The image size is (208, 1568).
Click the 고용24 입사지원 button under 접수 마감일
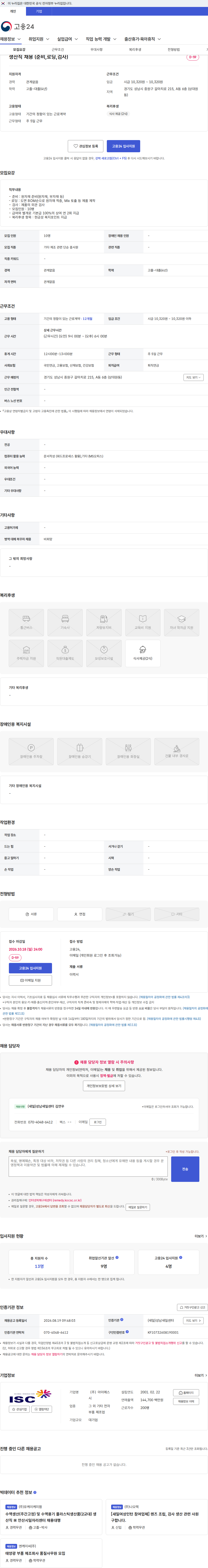coord(30,968)
